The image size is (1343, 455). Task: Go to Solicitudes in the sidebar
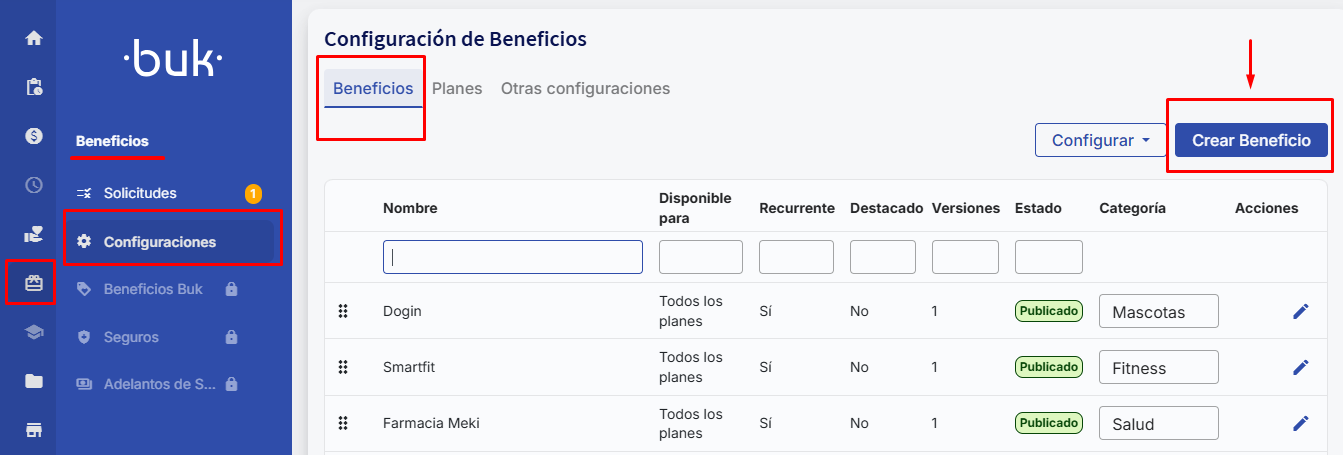pyautogui.click(x=140, y=193)
